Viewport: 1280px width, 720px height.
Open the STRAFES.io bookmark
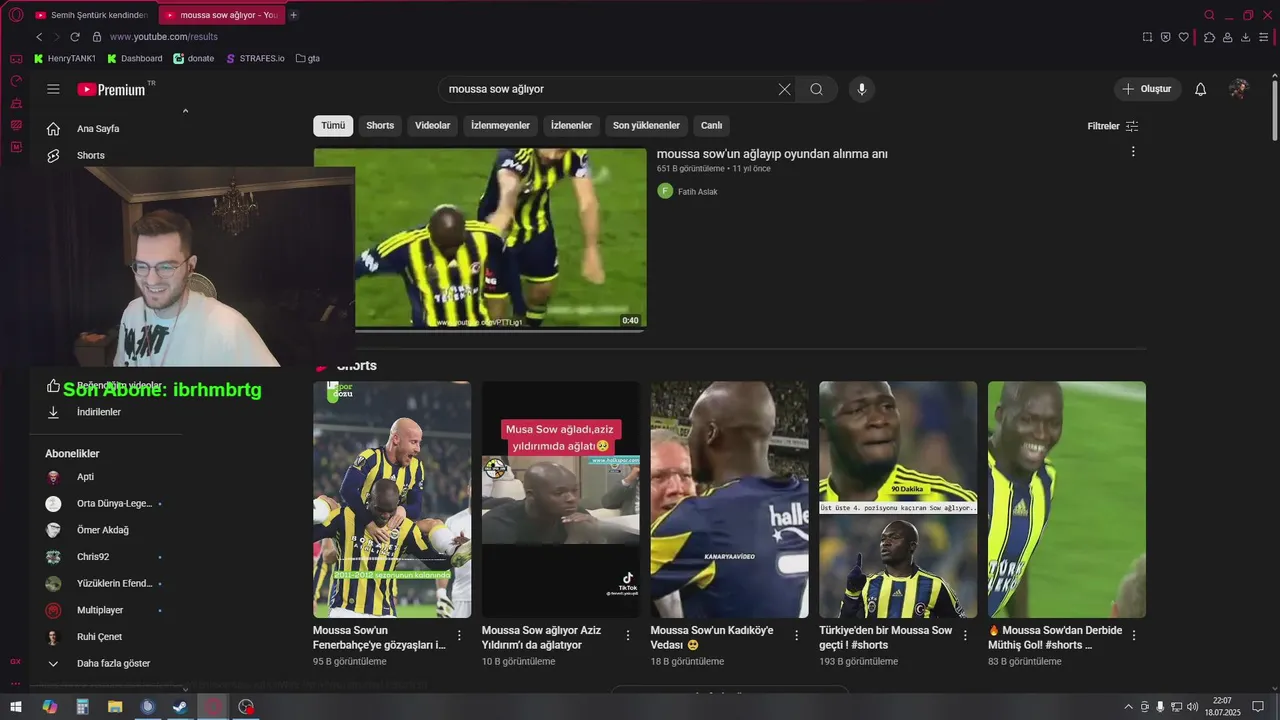255,59
